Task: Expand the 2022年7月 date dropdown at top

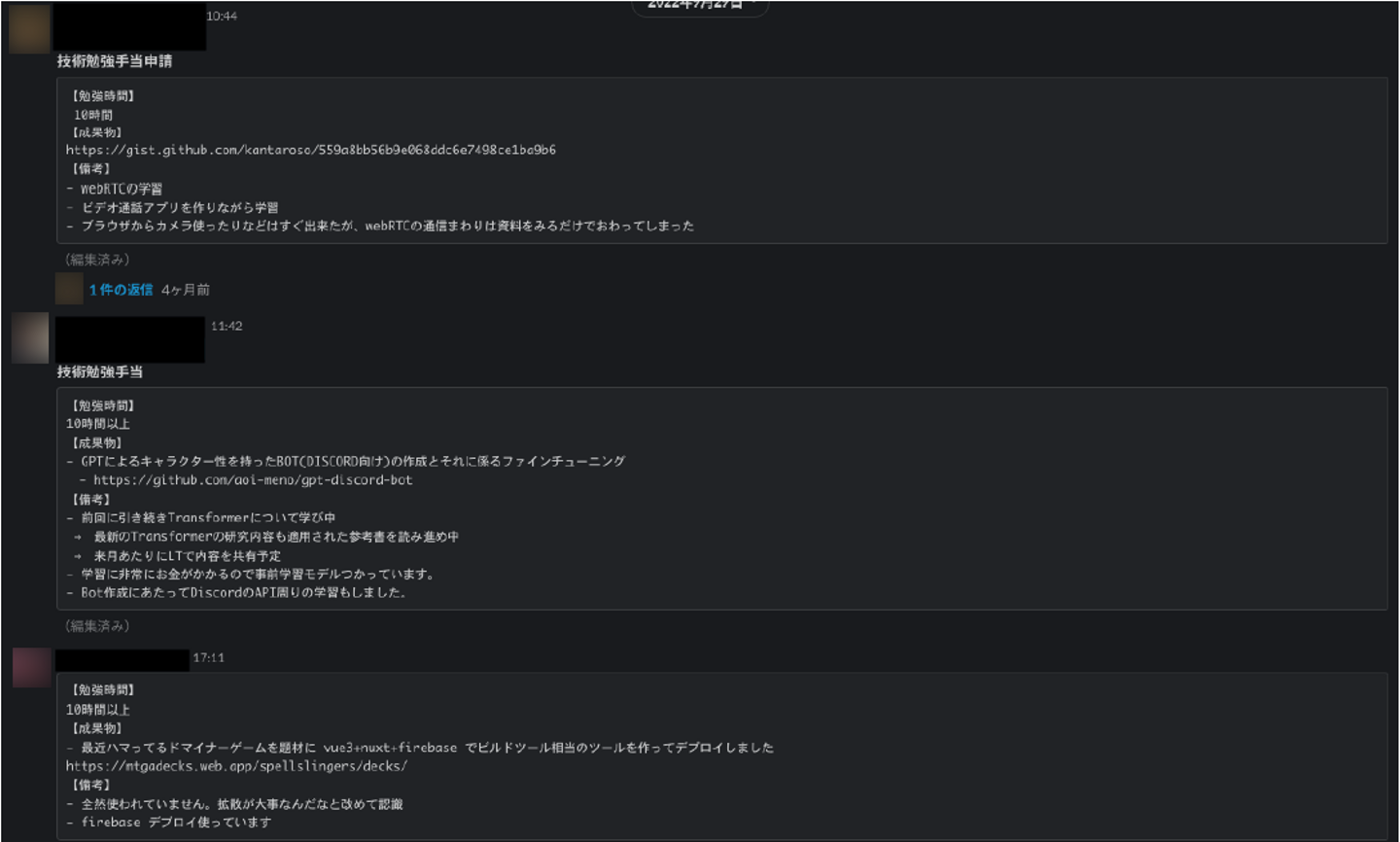Action: click(x=700, y=6)
